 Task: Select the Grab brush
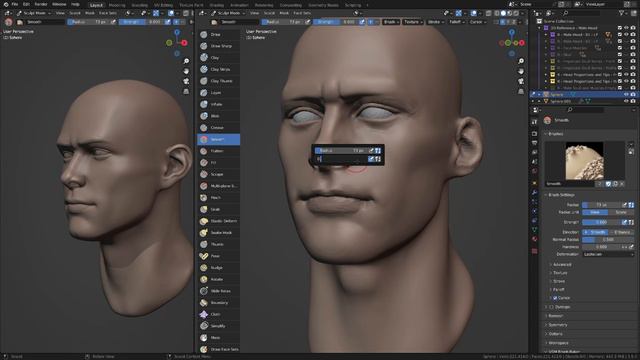point(218,209)
